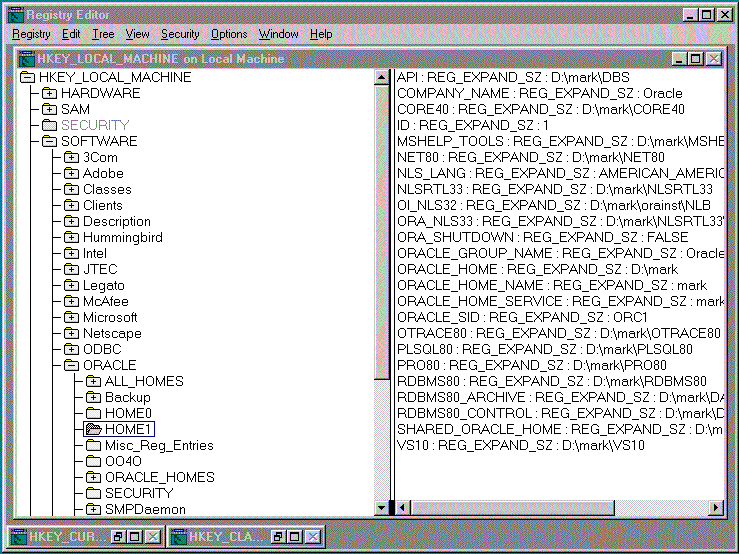Collapse the HKEY_LOCAL_MACHINE root folder icon
The image size is (739, 554).
(27, 77)
